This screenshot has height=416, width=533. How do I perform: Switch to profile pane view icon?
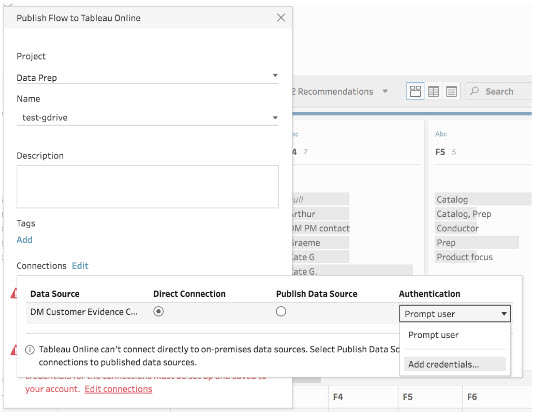click(415, 91)
